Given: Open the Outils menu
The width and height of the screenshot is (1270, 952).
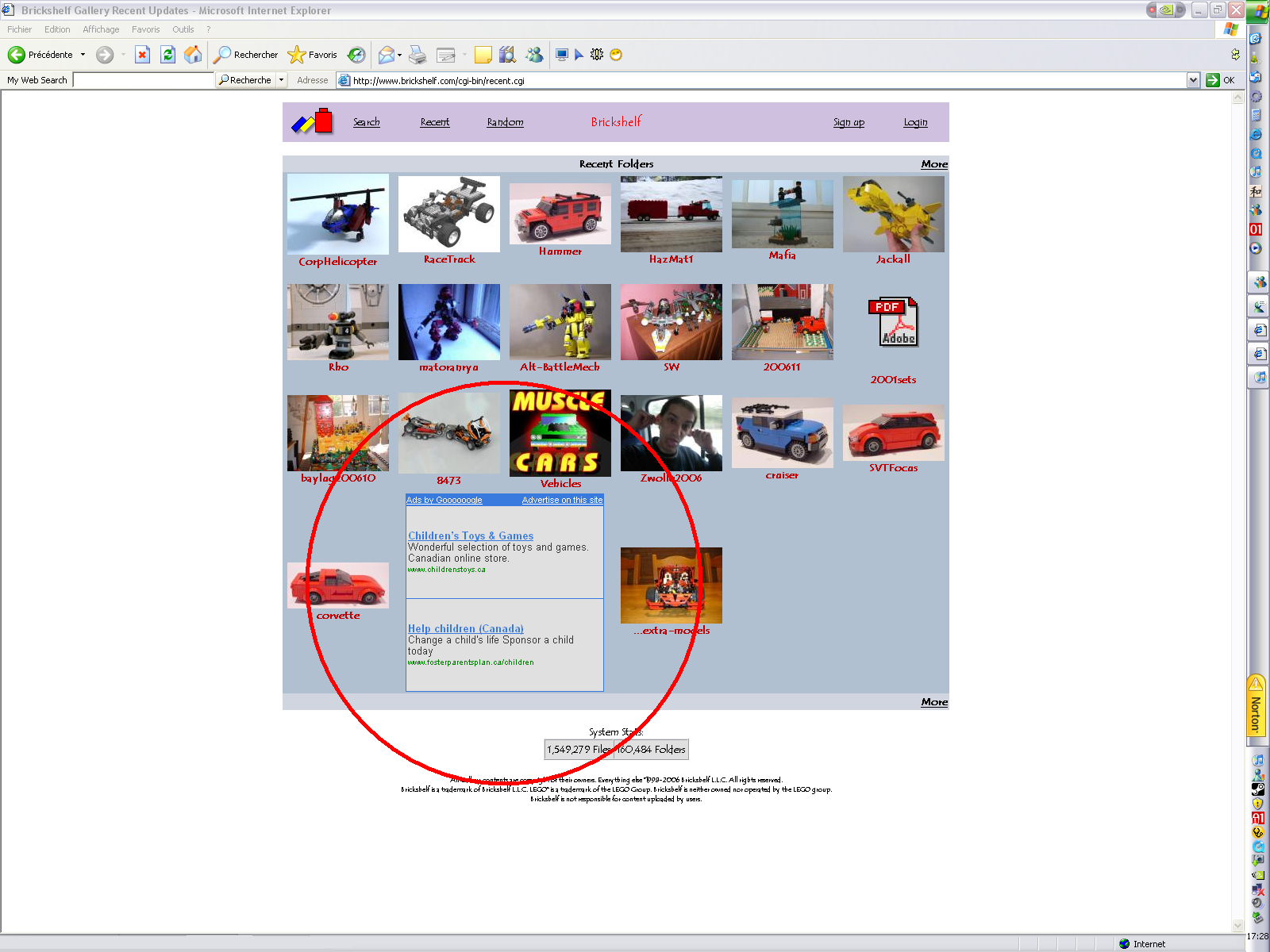Looking at the screenshot, I should [183, 29].
